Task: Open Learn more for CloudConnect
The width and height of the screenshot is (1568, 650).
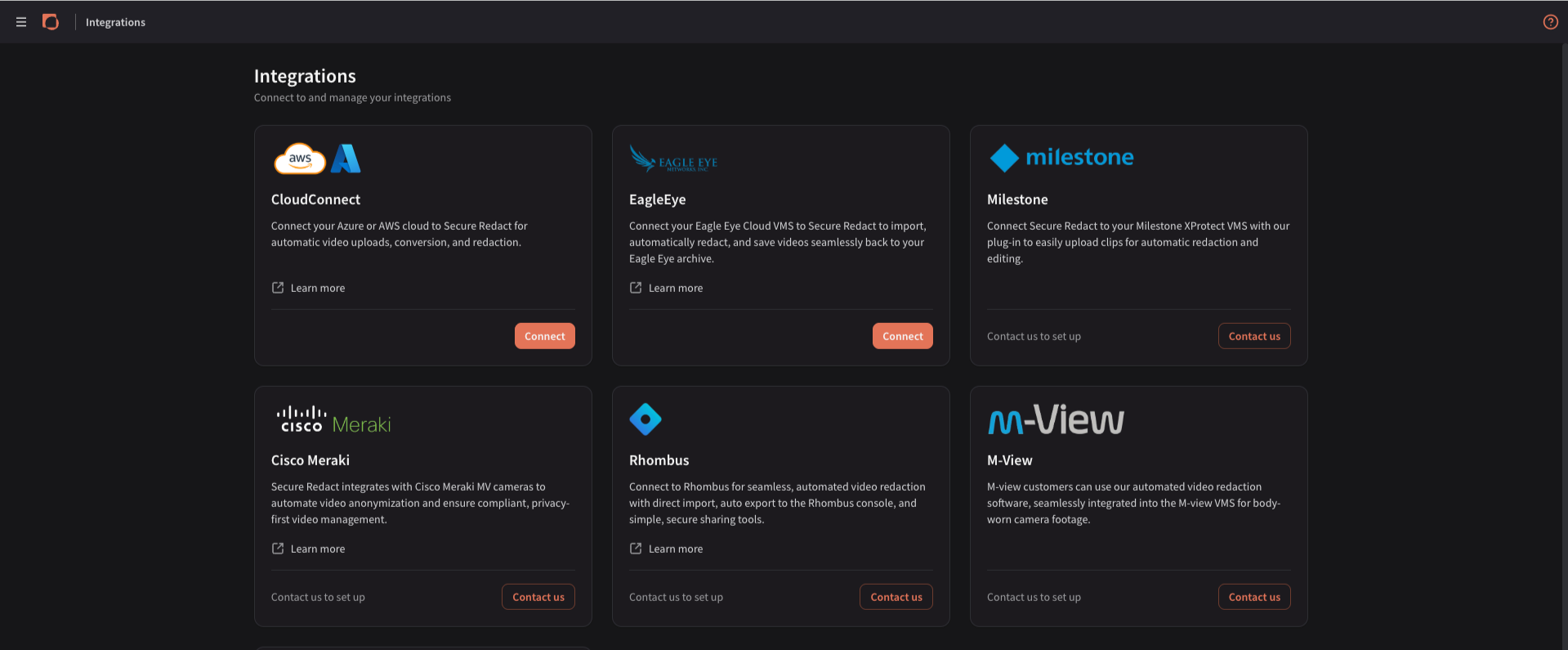Action: click(318, 288)
